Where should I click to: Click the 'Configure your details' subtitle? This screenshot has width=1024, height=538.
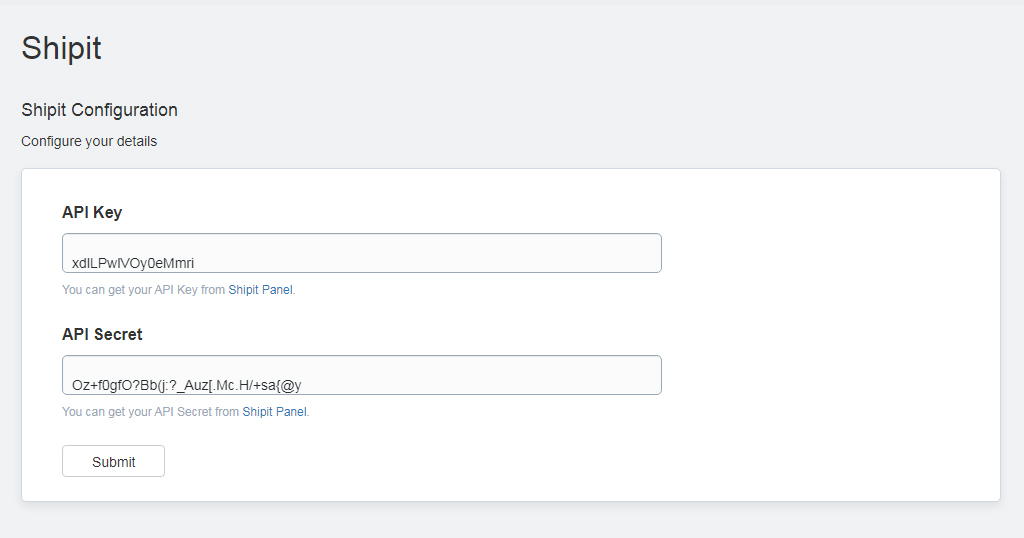tap(89, 141)
